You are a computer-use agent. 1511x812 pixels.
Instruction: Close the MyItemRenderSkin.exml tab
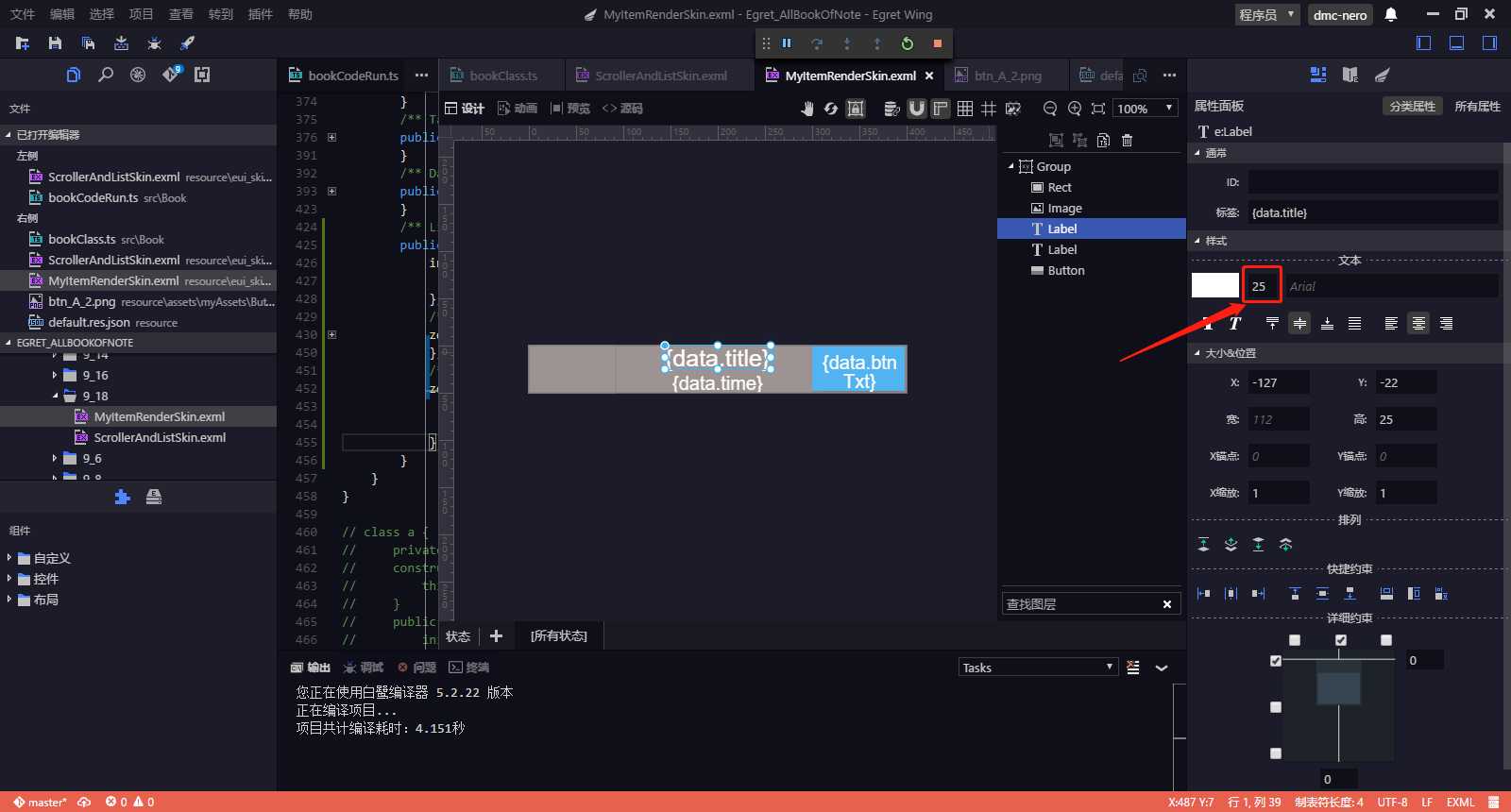click(x=929, y=76)
